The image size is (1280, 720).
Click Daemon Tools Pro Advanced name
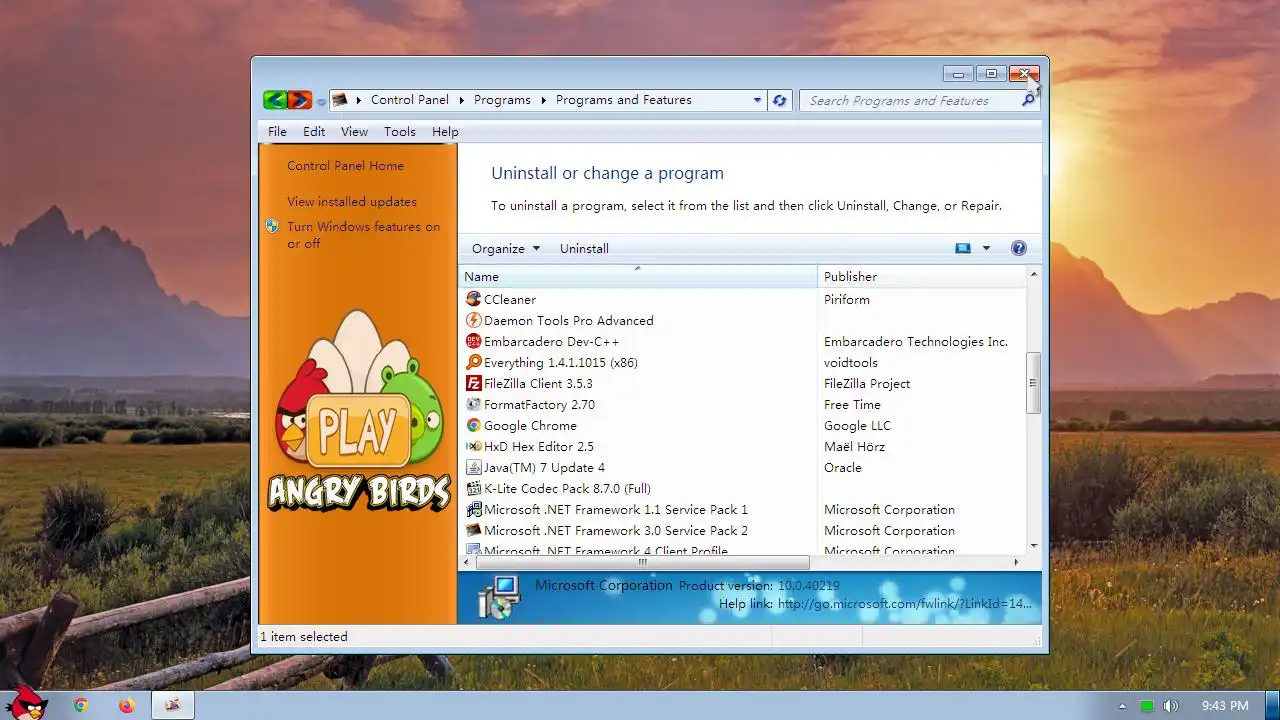tap(568, 320)
